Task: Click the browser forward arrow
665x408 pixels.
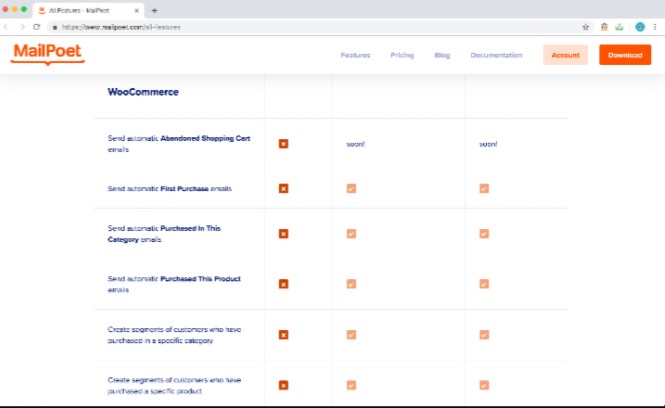Action: [22, 27]
